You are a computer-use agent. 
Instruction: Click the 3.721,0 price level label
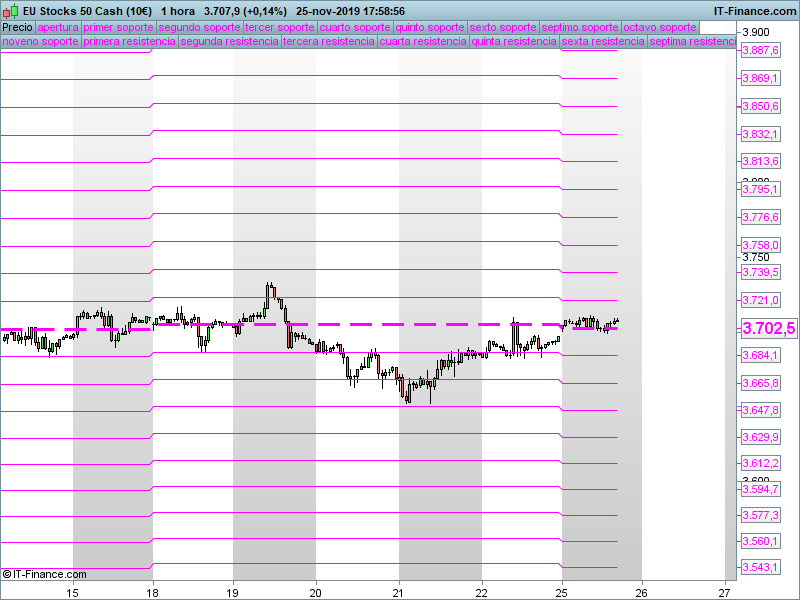click(x=760, y=300)
